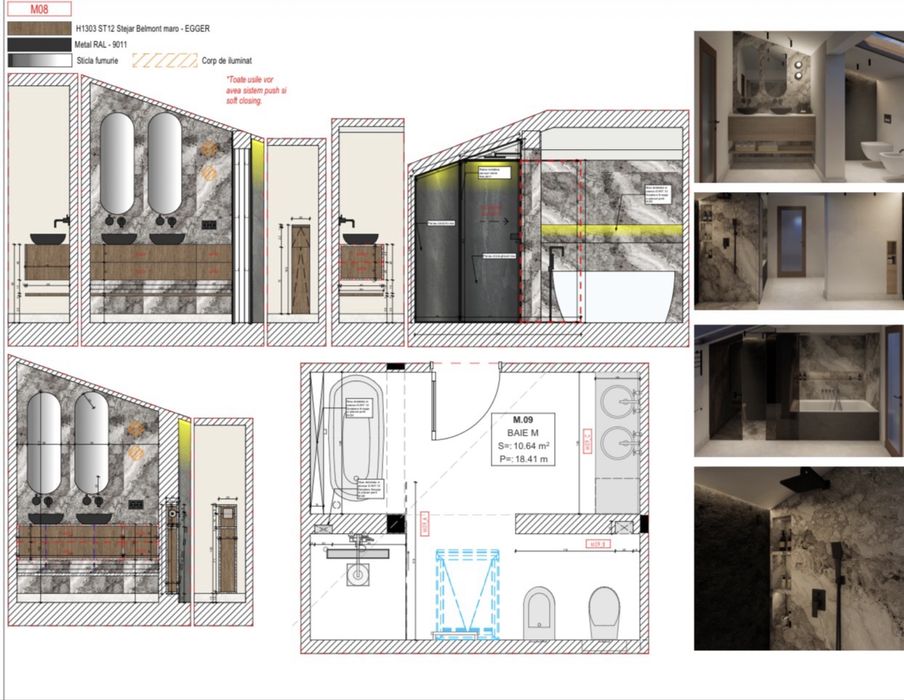Click the 'Sticla fumurie' legend text
Image resolution: width=904 pixels, height=700 pixels.
[97, 61]
